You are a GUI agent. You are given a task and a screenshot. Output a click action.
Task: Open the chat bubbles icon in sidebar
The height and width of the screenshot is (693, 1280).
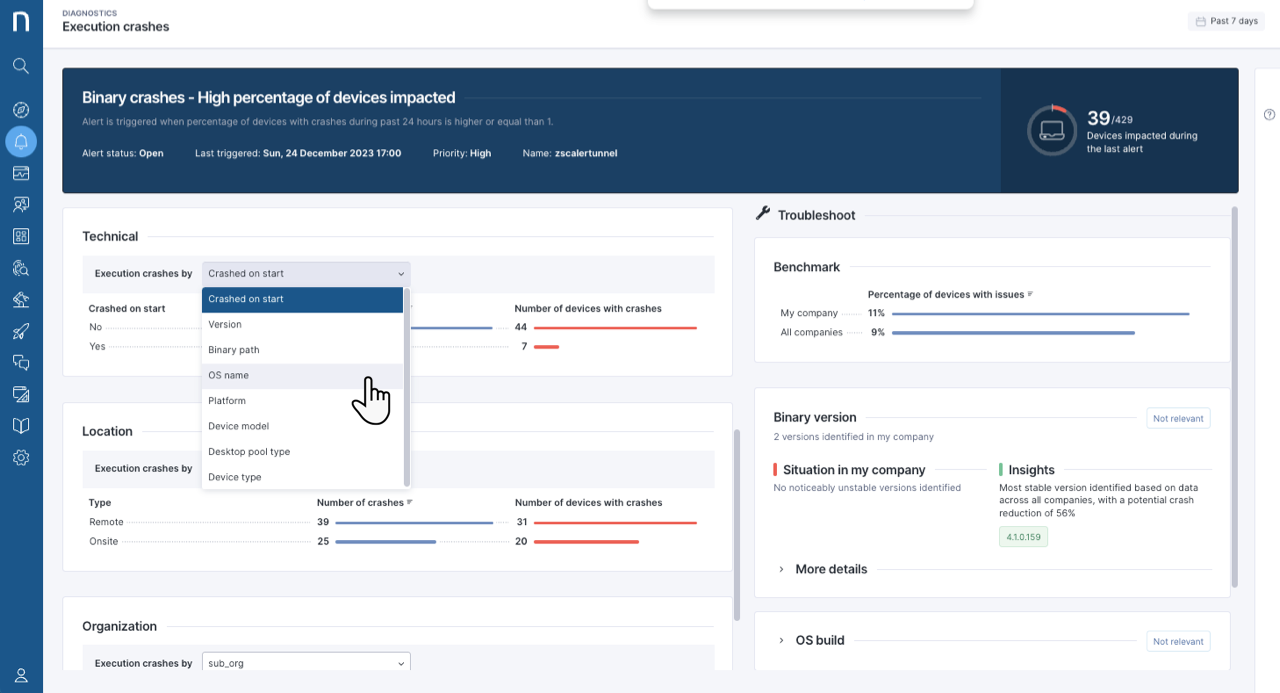point(21,362)
